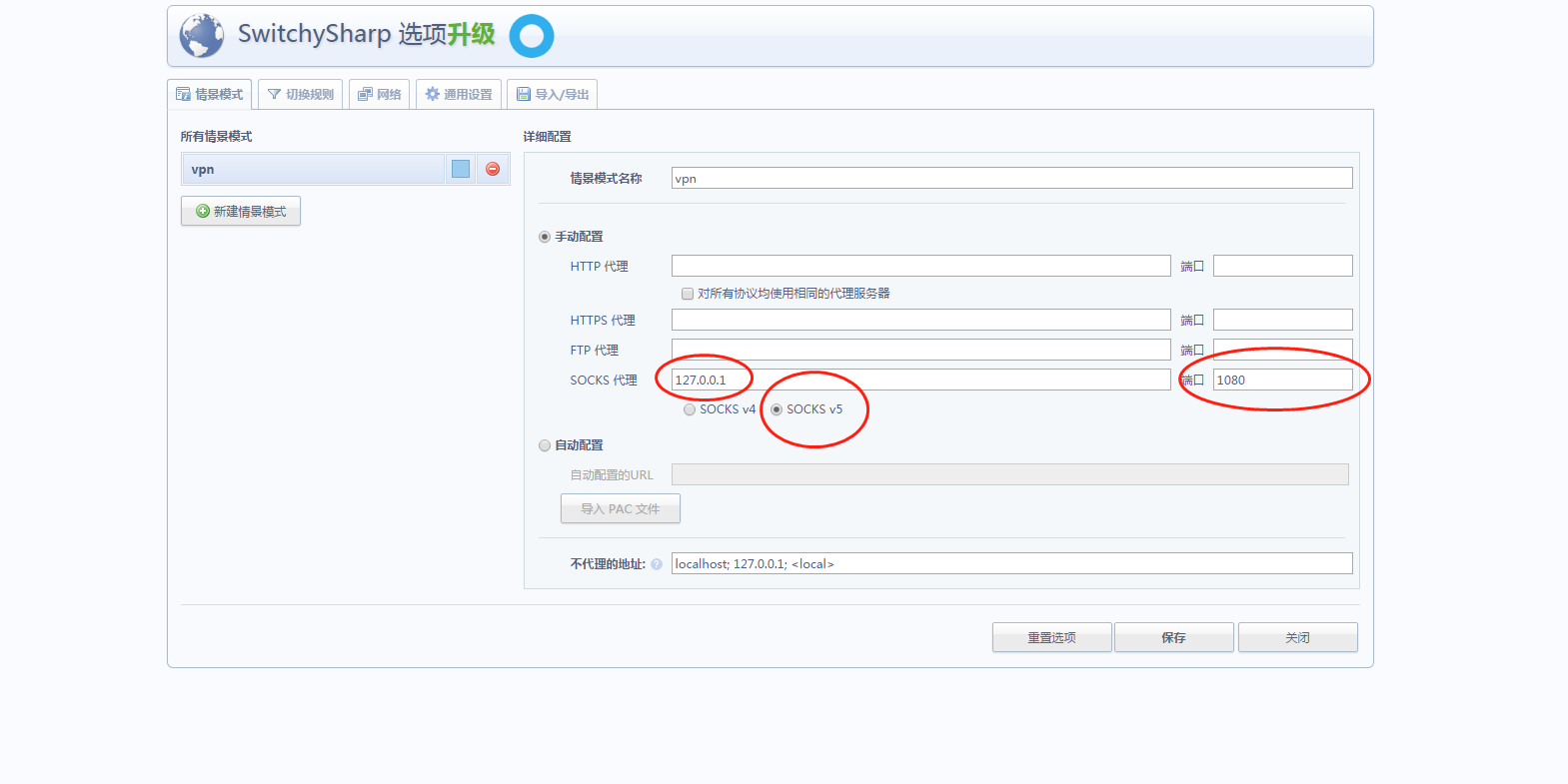The width and height of the screenshot is (1568, 784).
Task: Choose the SOCKS v4 option
Action: [x=690, y=409]
